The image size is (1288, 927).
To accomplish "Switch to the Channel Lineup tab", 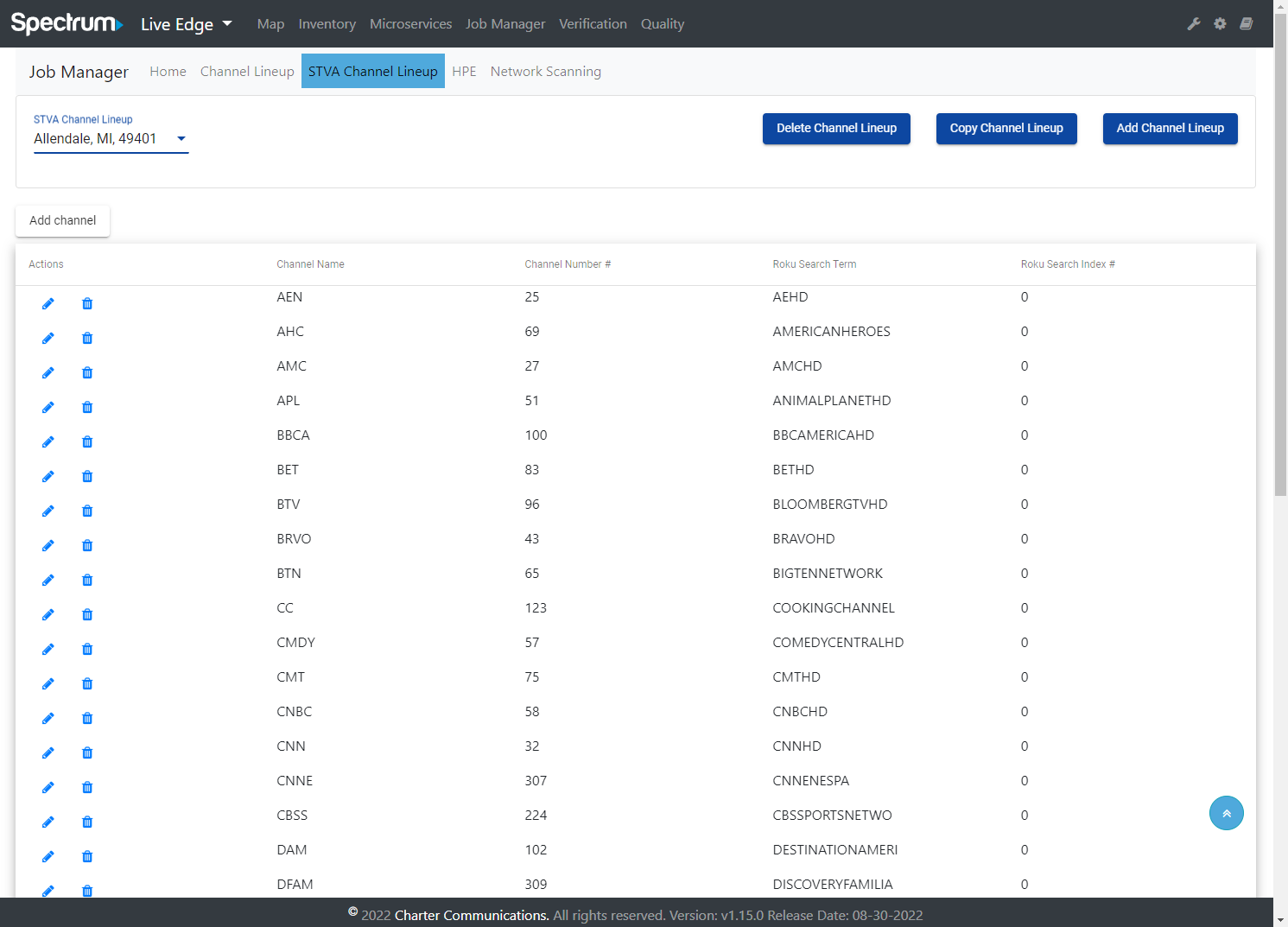I will tap(247, 72).
